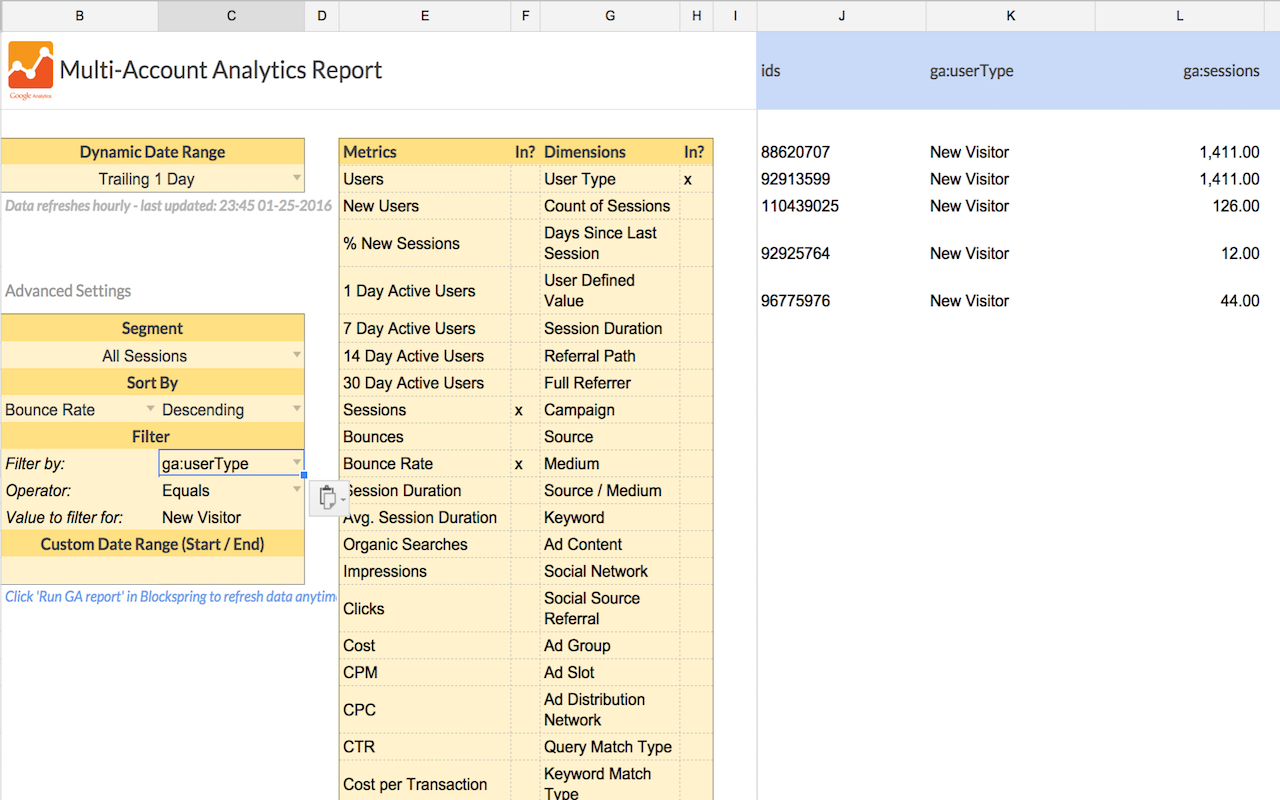Open the Descending sort order dropdown

294,409
